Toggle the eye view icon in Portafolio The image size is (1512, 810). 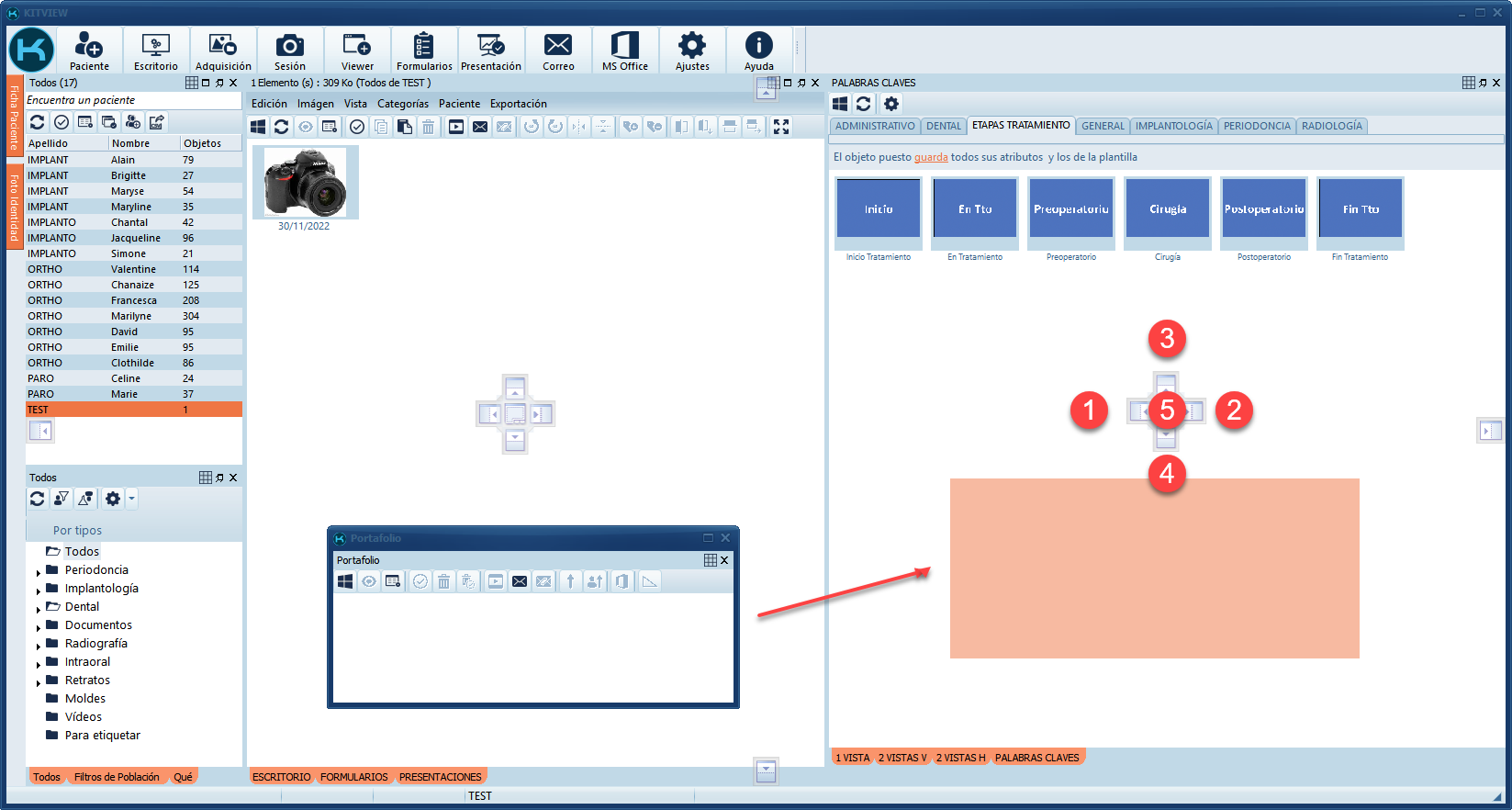click(369, 581)
